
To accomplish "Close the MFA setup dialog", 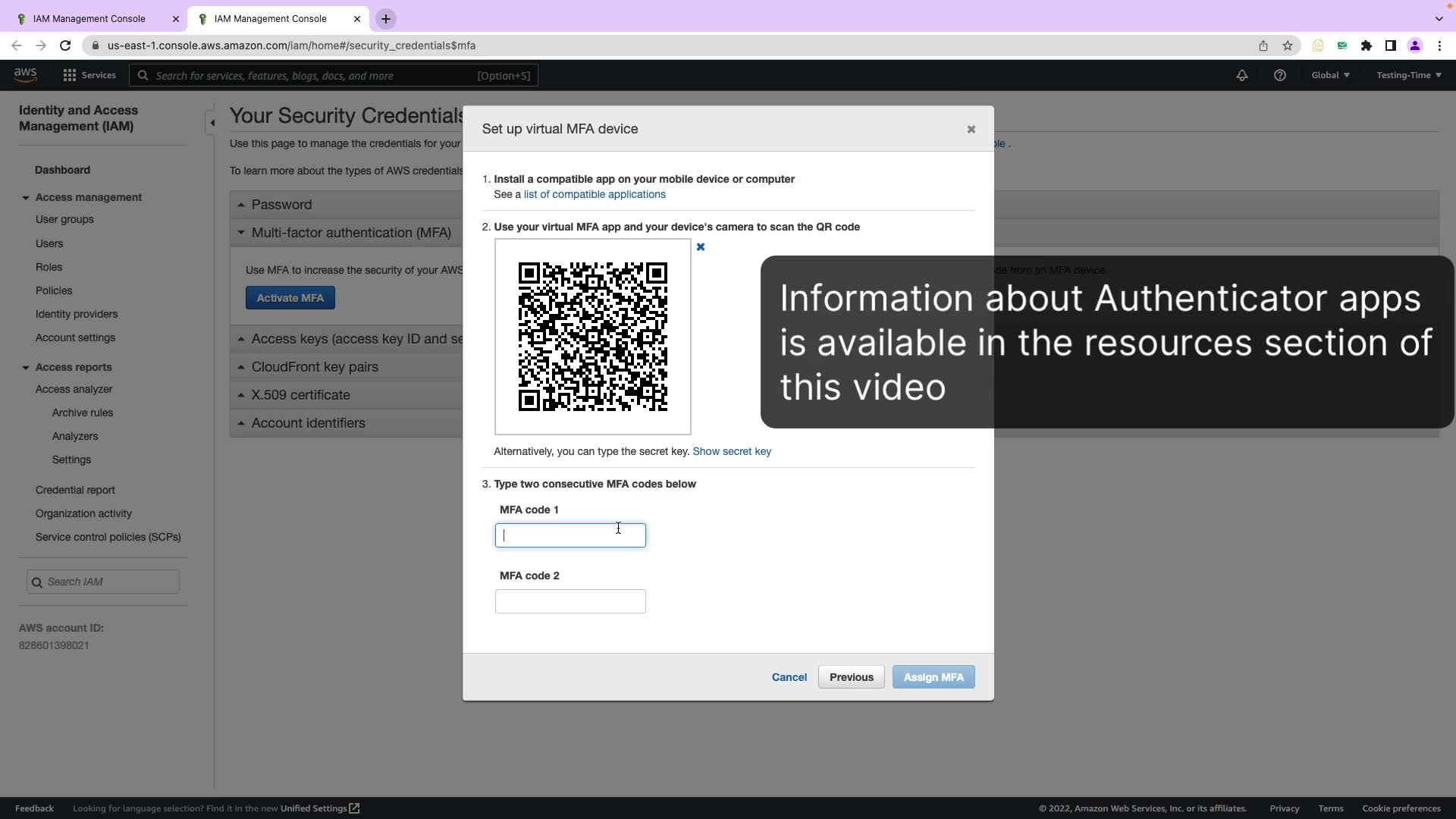I will tap(971, 130).
